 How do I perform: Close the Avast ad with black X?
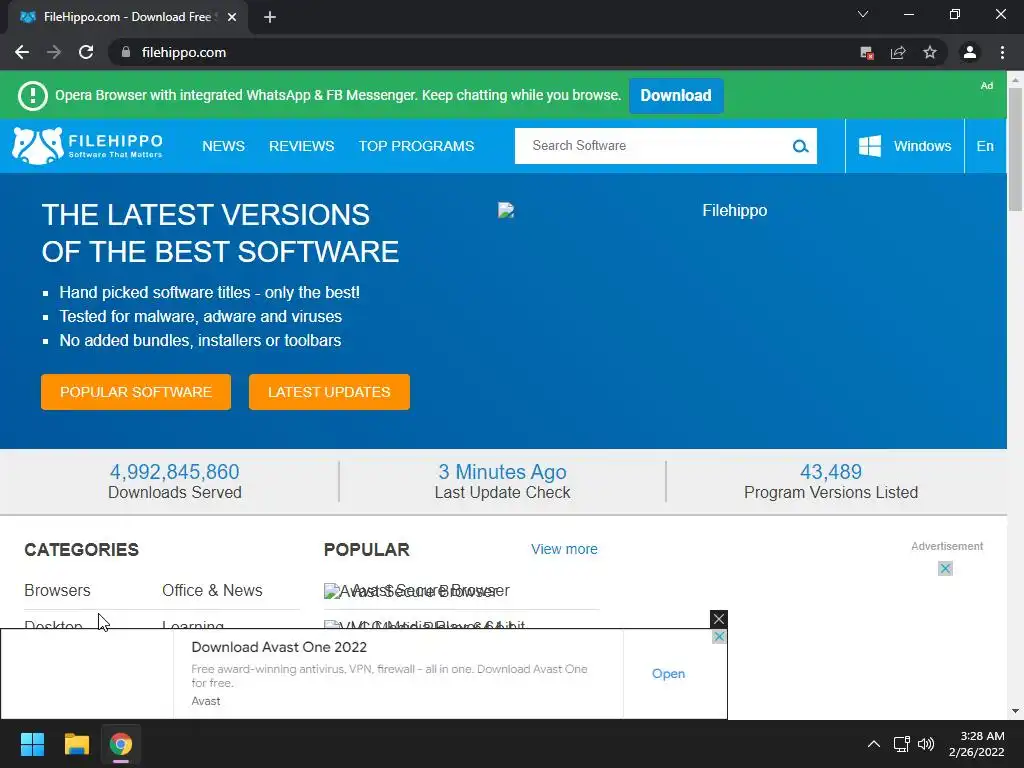click(x=718, y=618)
